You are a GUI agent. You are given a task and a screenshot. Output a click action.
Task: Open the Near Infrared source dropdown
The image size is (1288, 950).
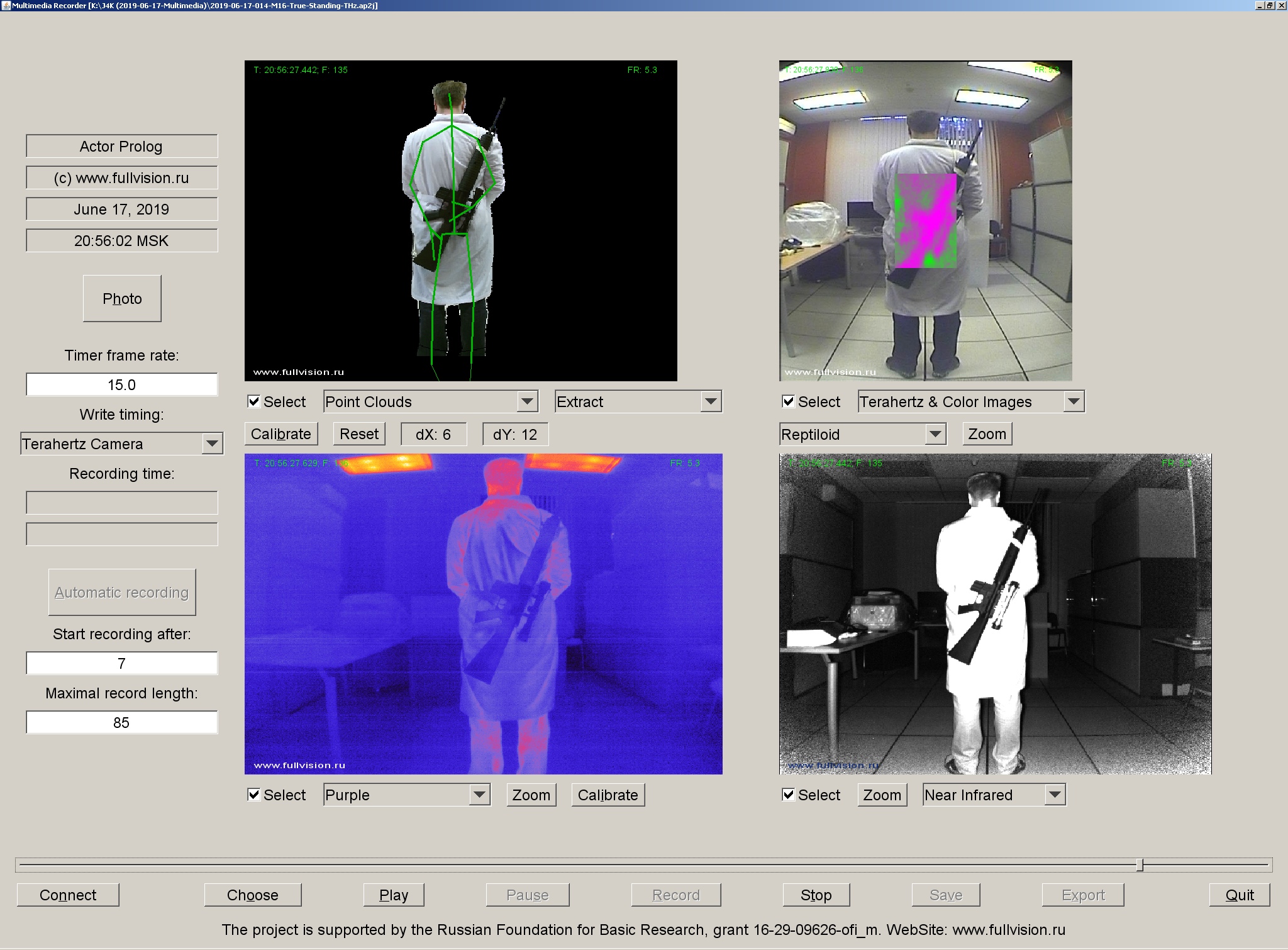[994, 795]
